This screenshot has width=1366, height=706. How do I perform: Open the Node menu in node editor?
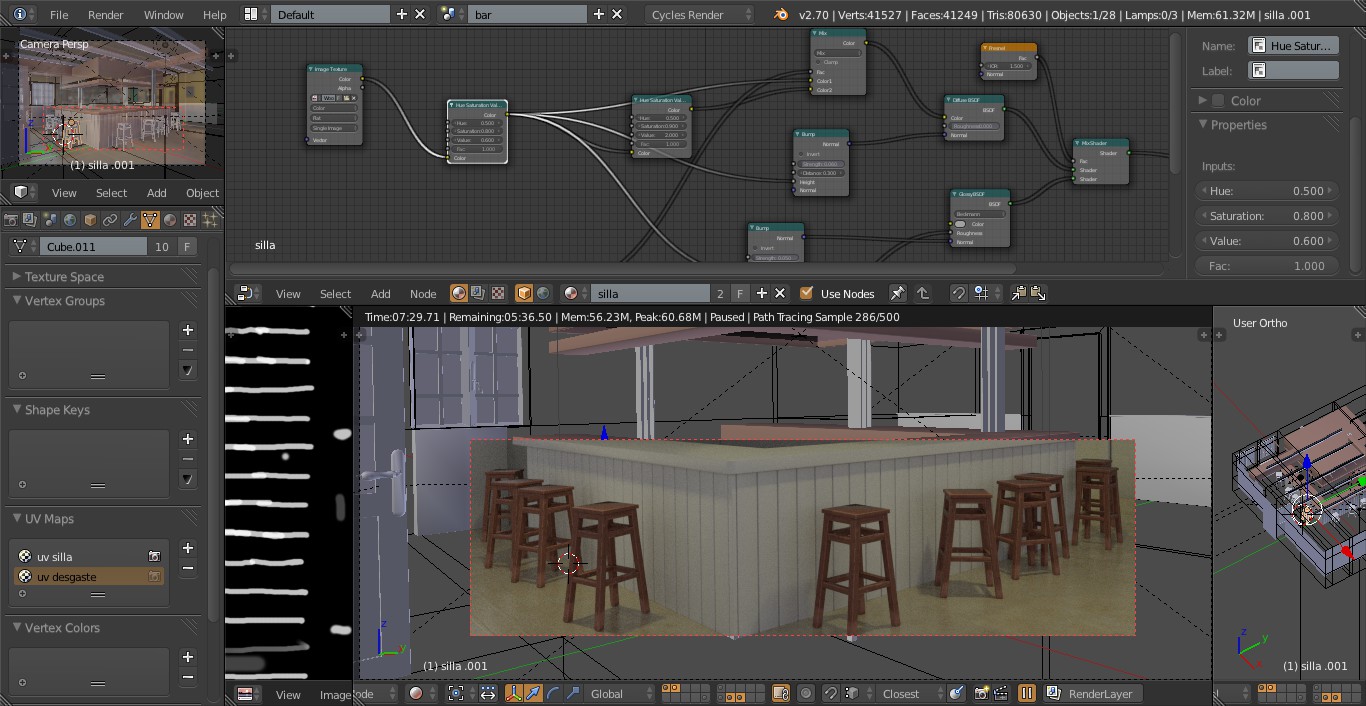(x=423, y=293)
